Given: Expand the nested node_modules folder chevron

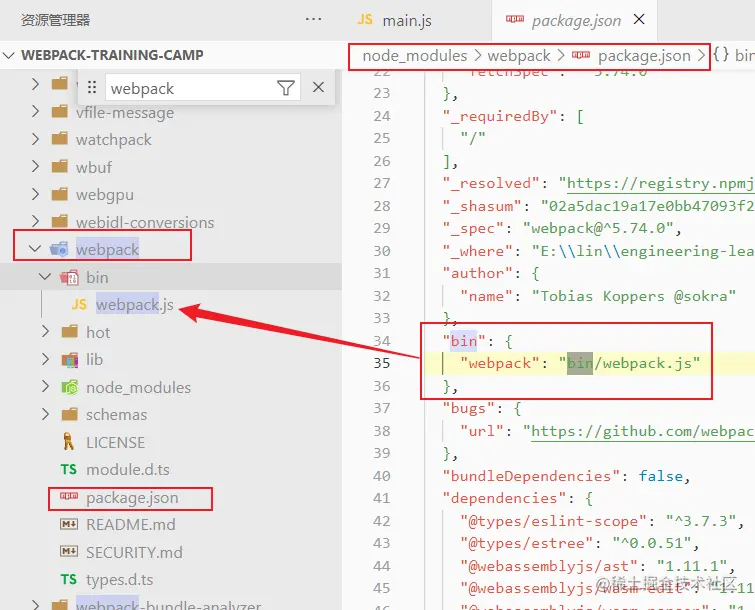Looking at the screenshot, I should [46, 387].
